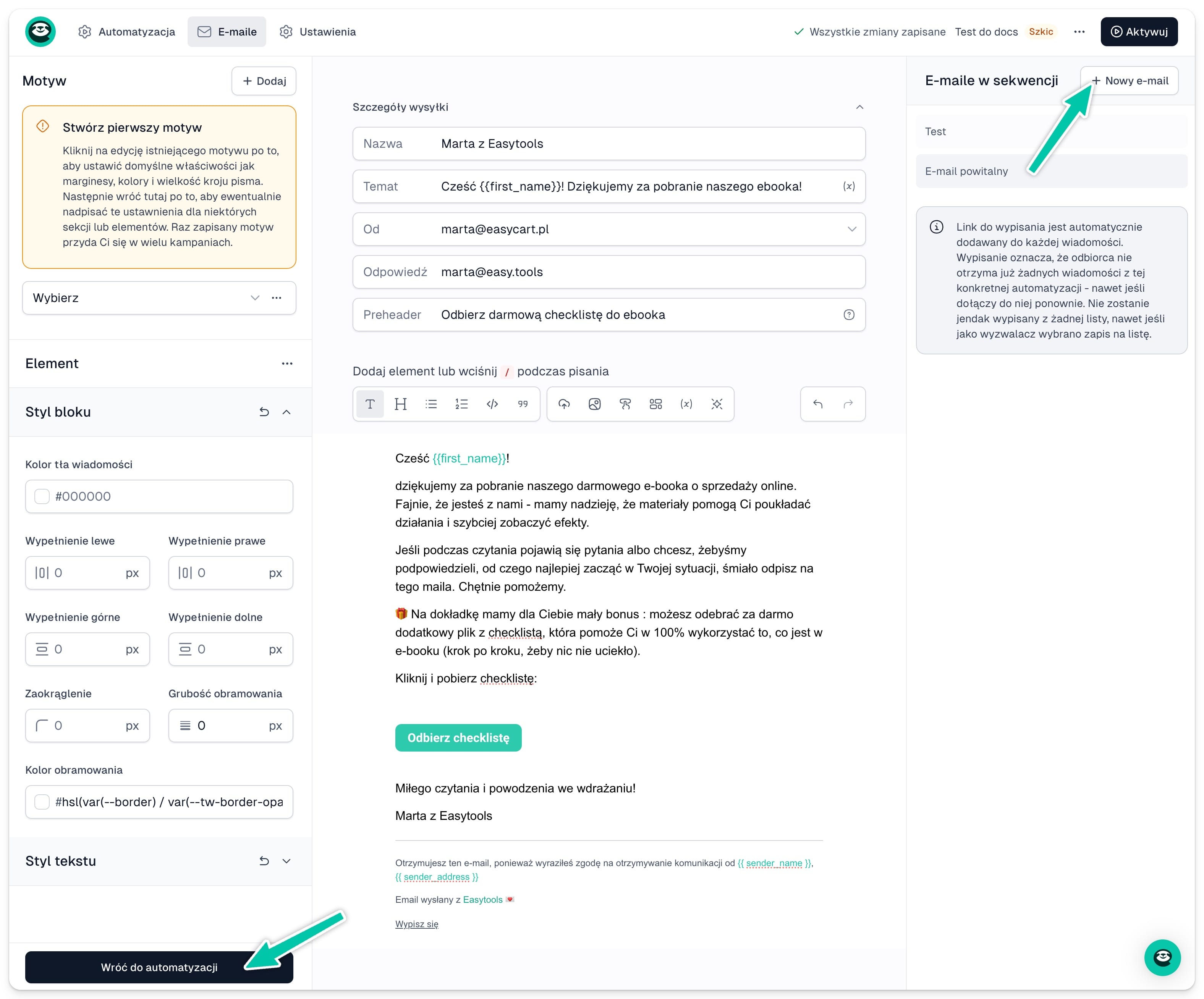Edit the Odpowiedź reply-to field
Viewport: 1204px width, 999px height.
click(x=609, y=272)
